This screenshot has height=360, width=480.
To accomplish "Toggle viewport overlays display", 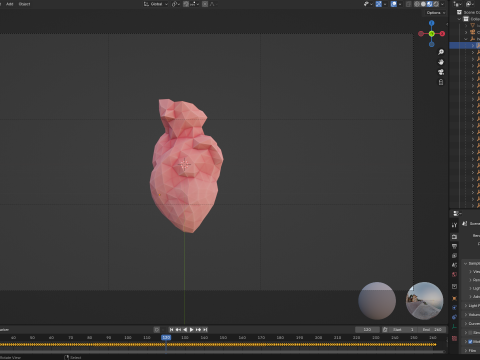I will [394, 4].
